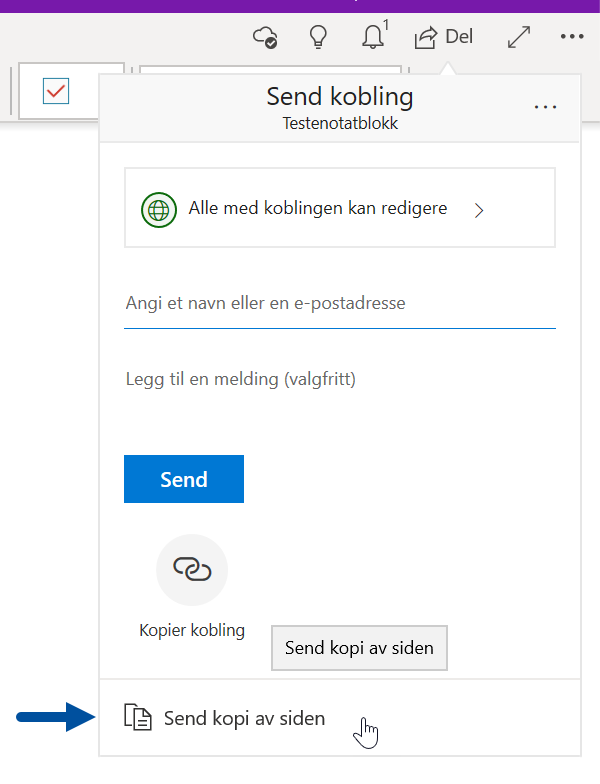
Task: Click the cloud sync status icon
Action: click(265, 37)
